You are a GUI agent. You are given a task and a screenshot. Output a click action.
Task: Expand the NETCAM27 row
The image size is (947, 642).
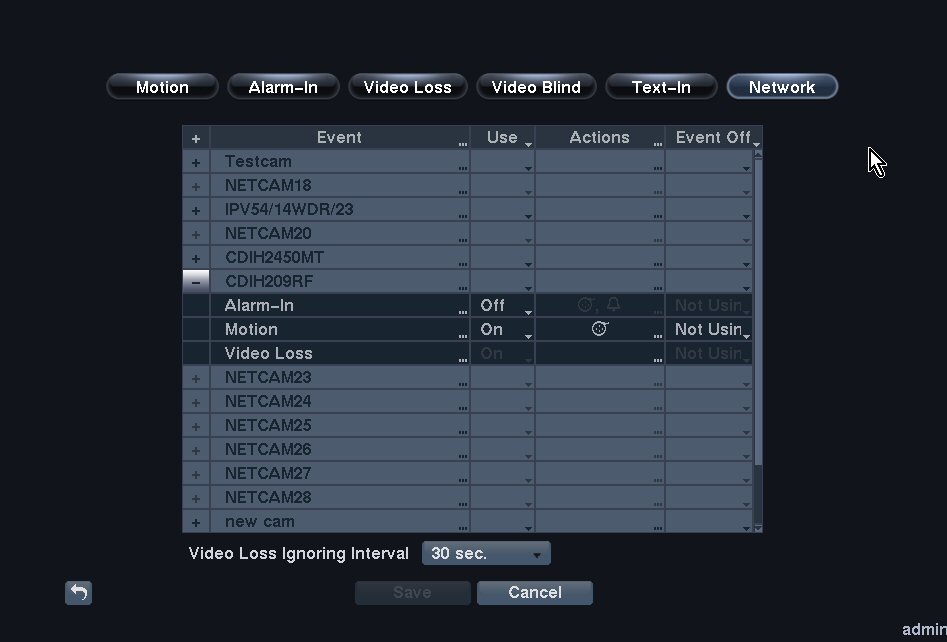(196, 475)
